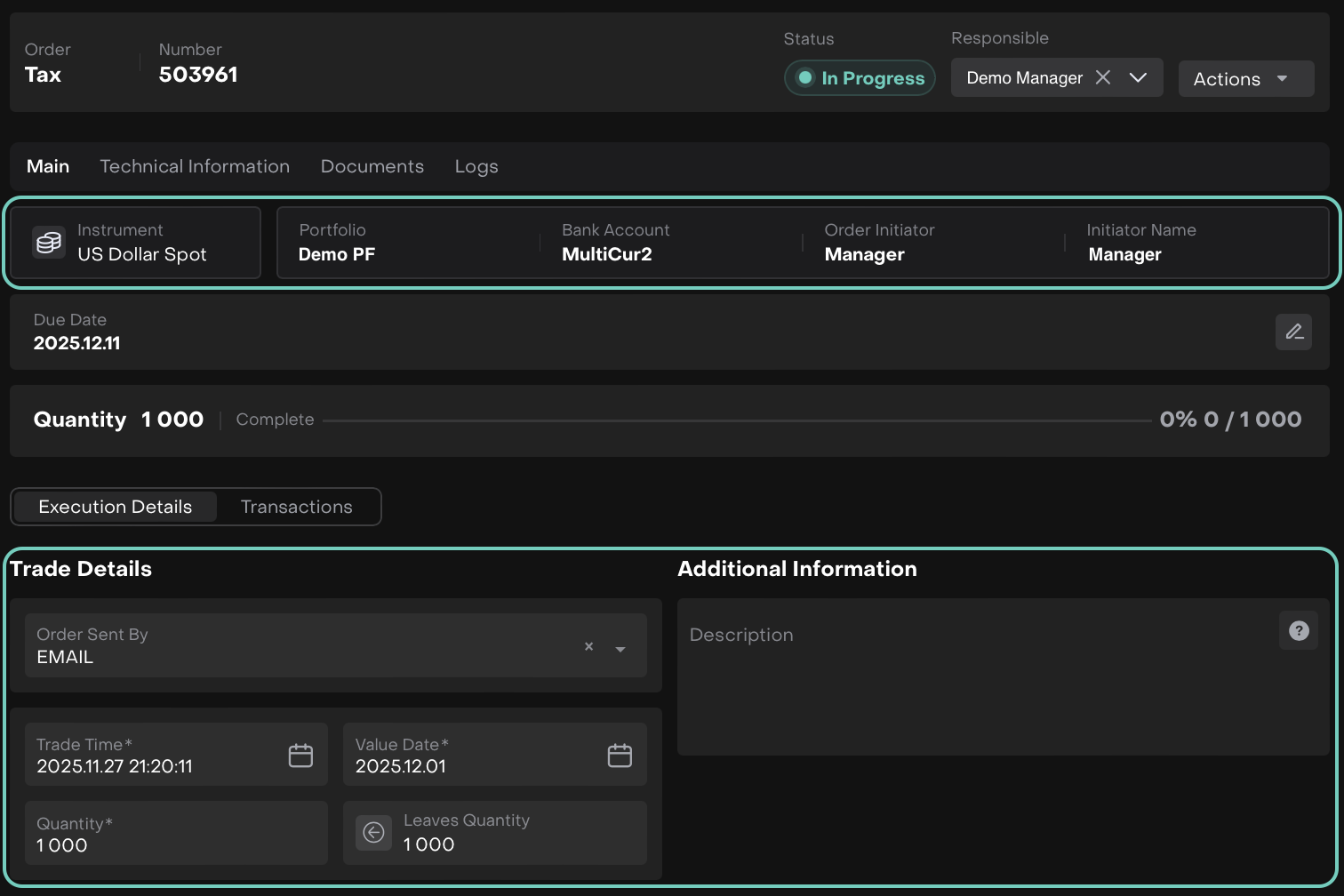Click the In Progress status badge
1344x896 pixels.
(860, 78)
